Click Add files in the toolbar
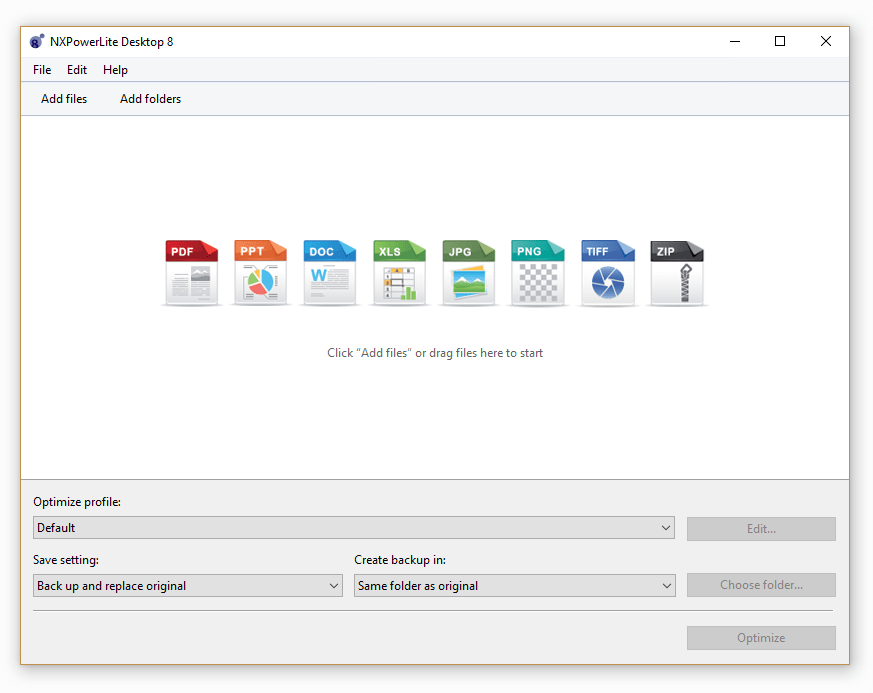 64,99
